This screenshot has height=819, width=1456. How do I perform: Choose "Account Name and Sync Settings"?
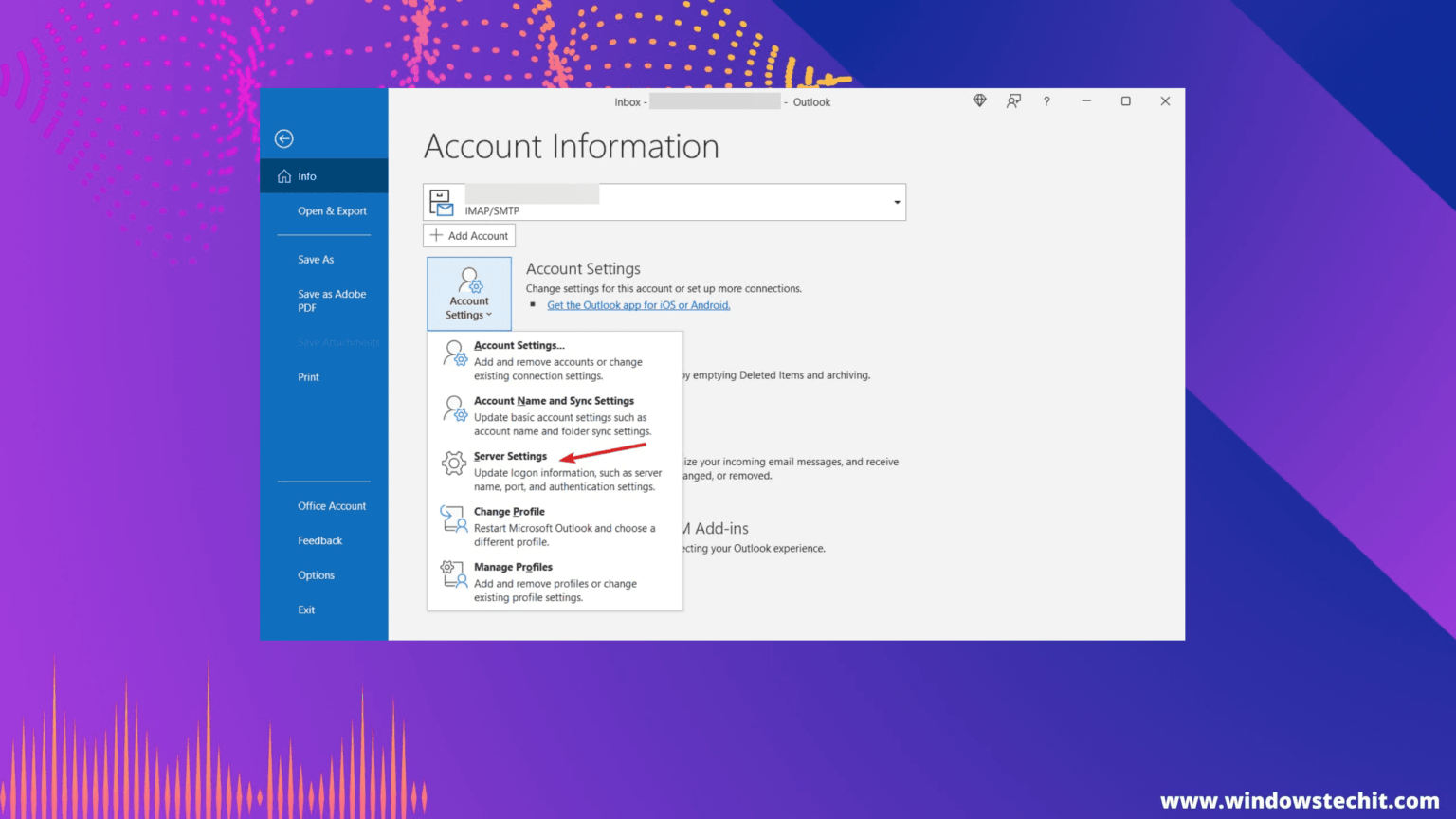tap(554, 400)
